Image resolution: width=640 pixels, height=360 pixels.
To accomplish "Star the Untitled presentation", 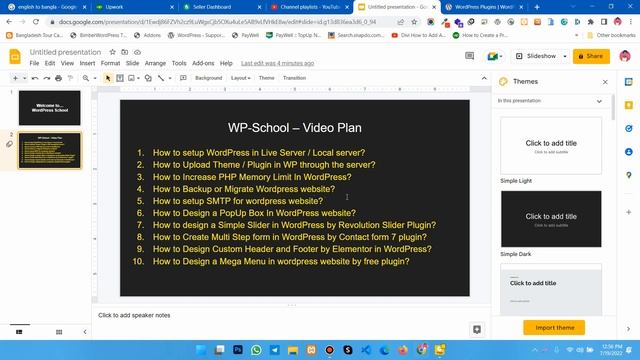I will 112,52.
